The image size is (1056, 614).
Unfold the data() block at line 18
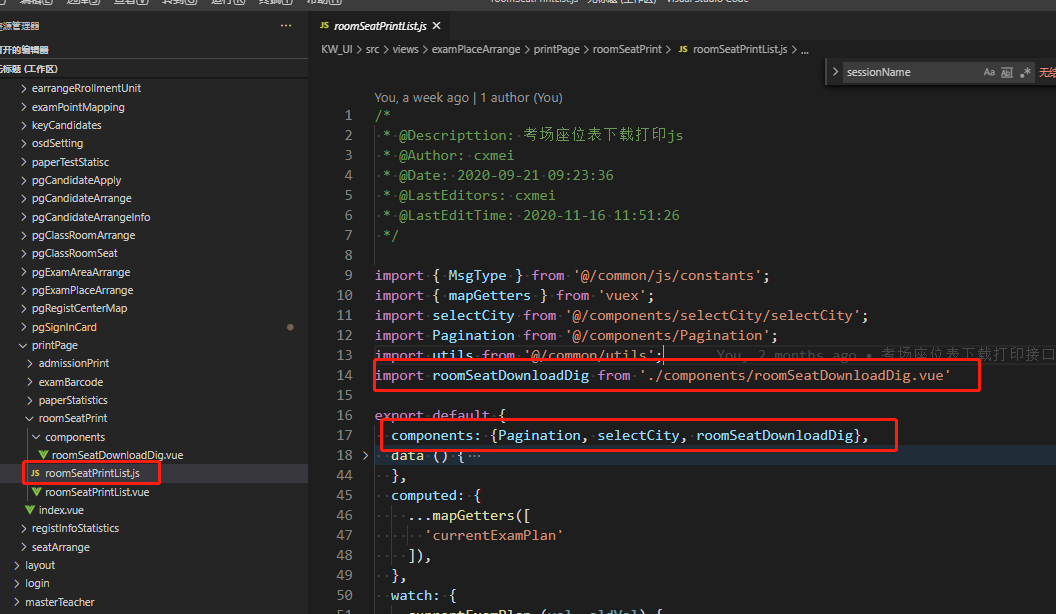366,456
